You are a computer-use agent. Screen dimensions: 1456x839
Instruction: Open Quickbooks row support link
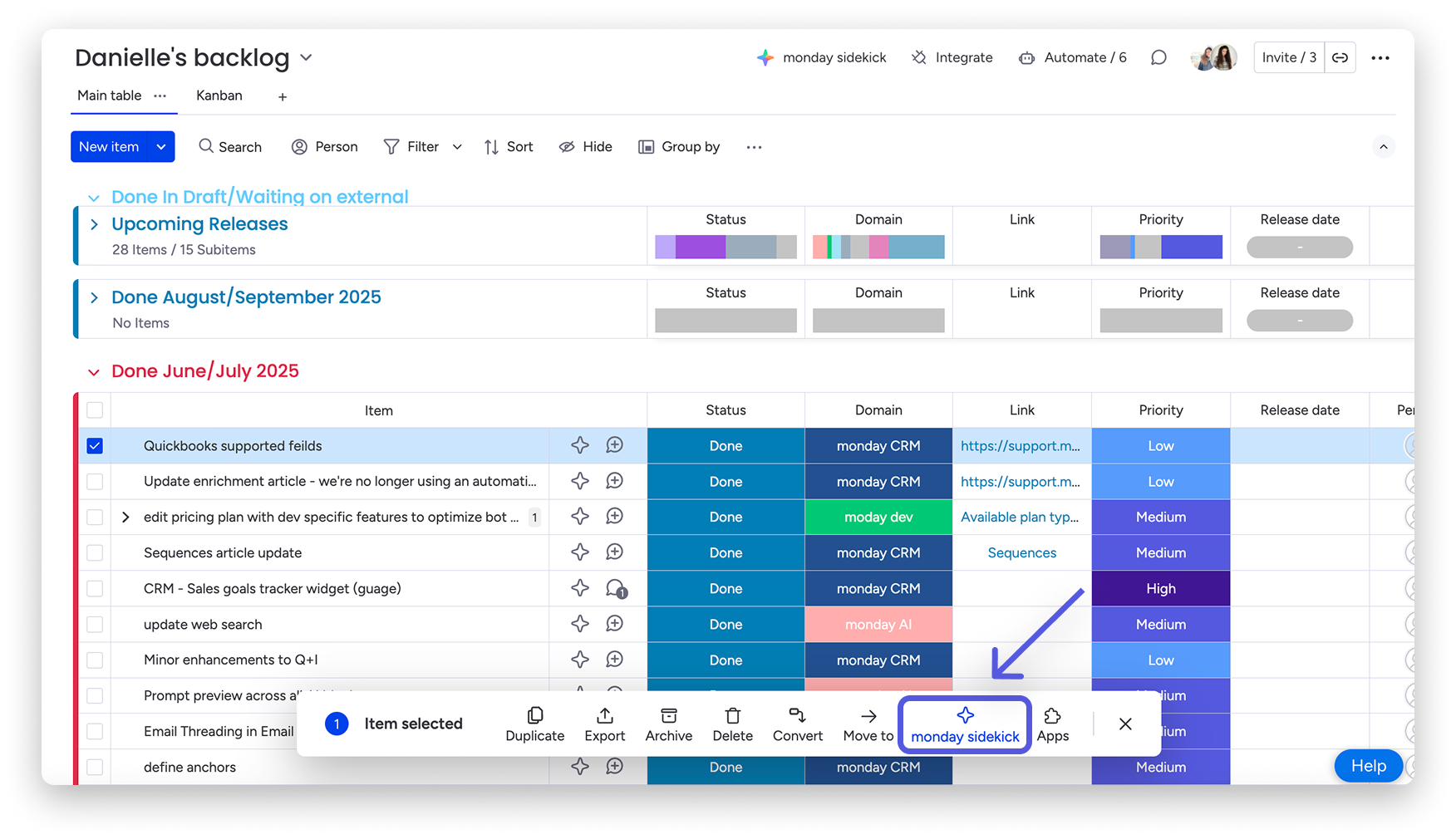1021,445
